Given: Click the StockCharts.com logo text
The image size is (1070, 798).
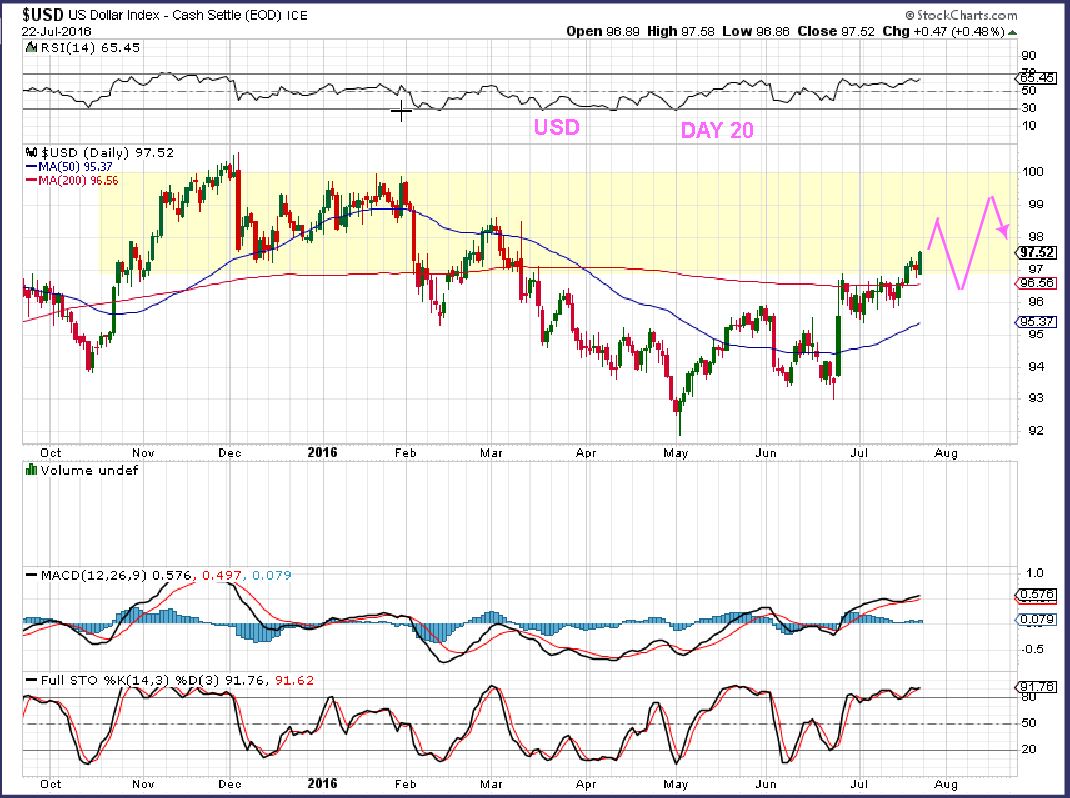Looking at the screenshot, I should coord(961,15).
